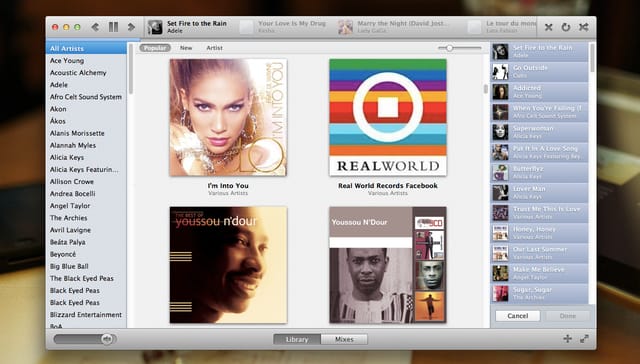
Task: Pause the currently playing song
Action: [113, 27]
